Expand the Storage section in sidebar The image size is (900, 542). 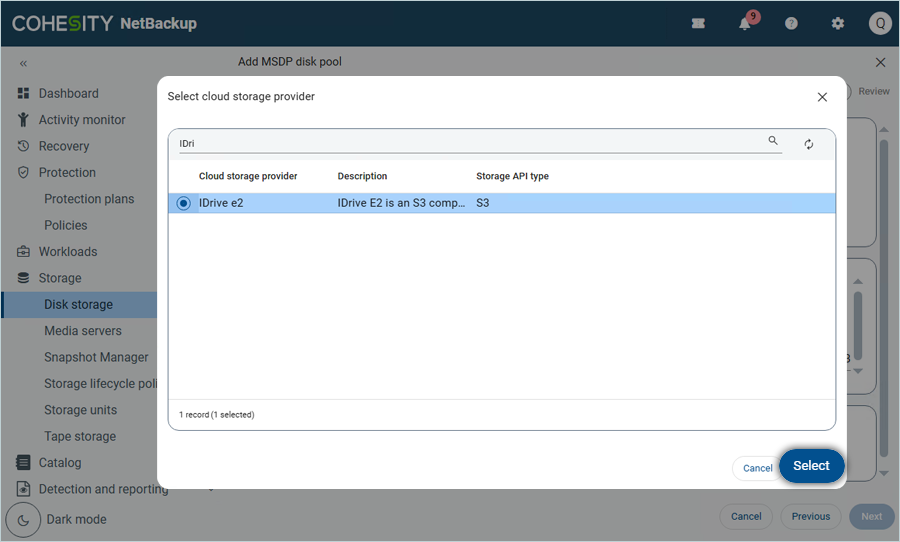tap(59, 278)
